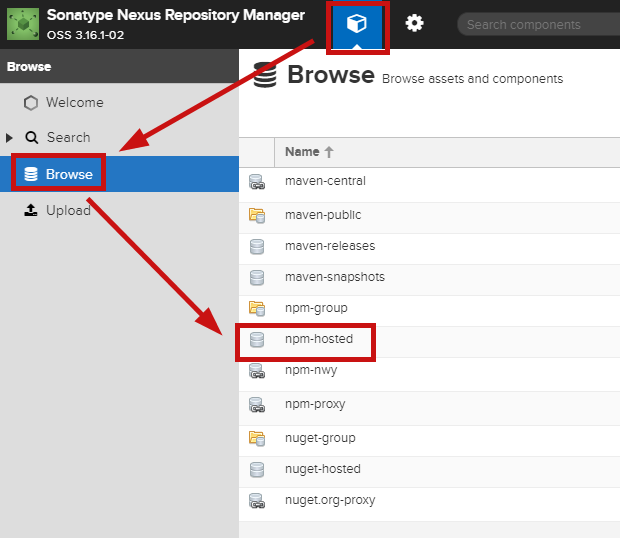Screen dimensions: 620x538
Task: Click nuget-group folder icon
Action: coord(257,438)
